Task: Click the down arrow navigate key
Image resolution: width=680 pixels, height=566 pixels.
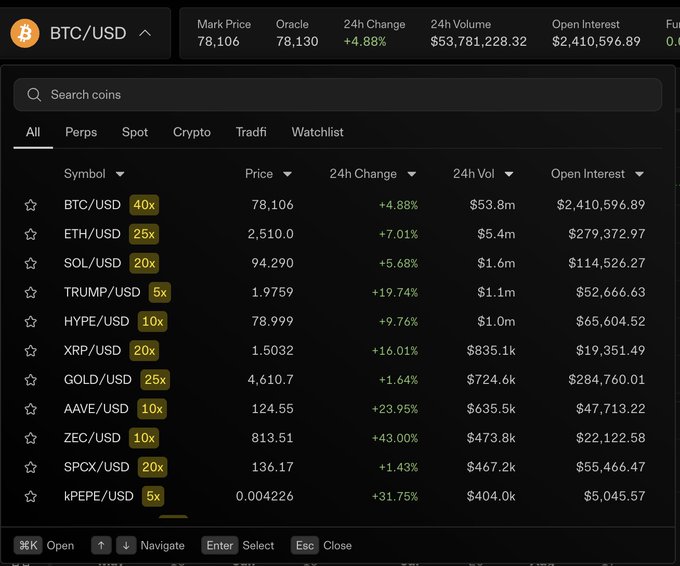Action: (x=126, y=546)
